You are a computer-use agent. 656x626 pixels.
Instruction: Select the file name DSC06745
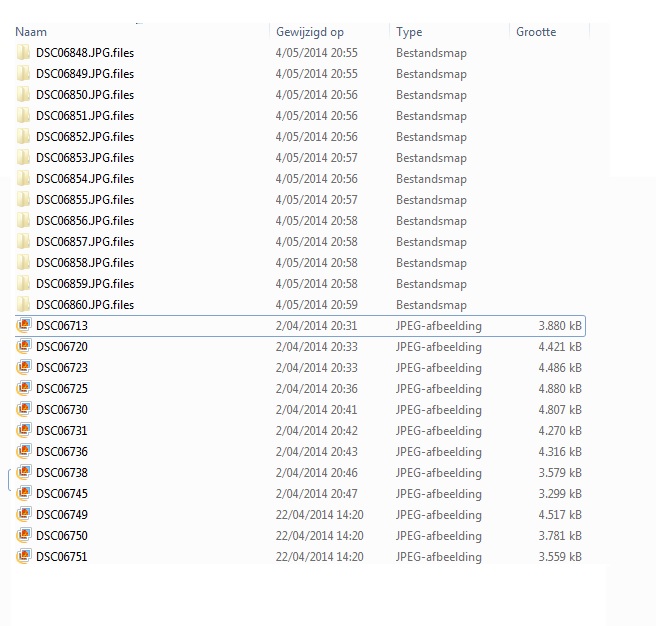(x=62, y=494)
